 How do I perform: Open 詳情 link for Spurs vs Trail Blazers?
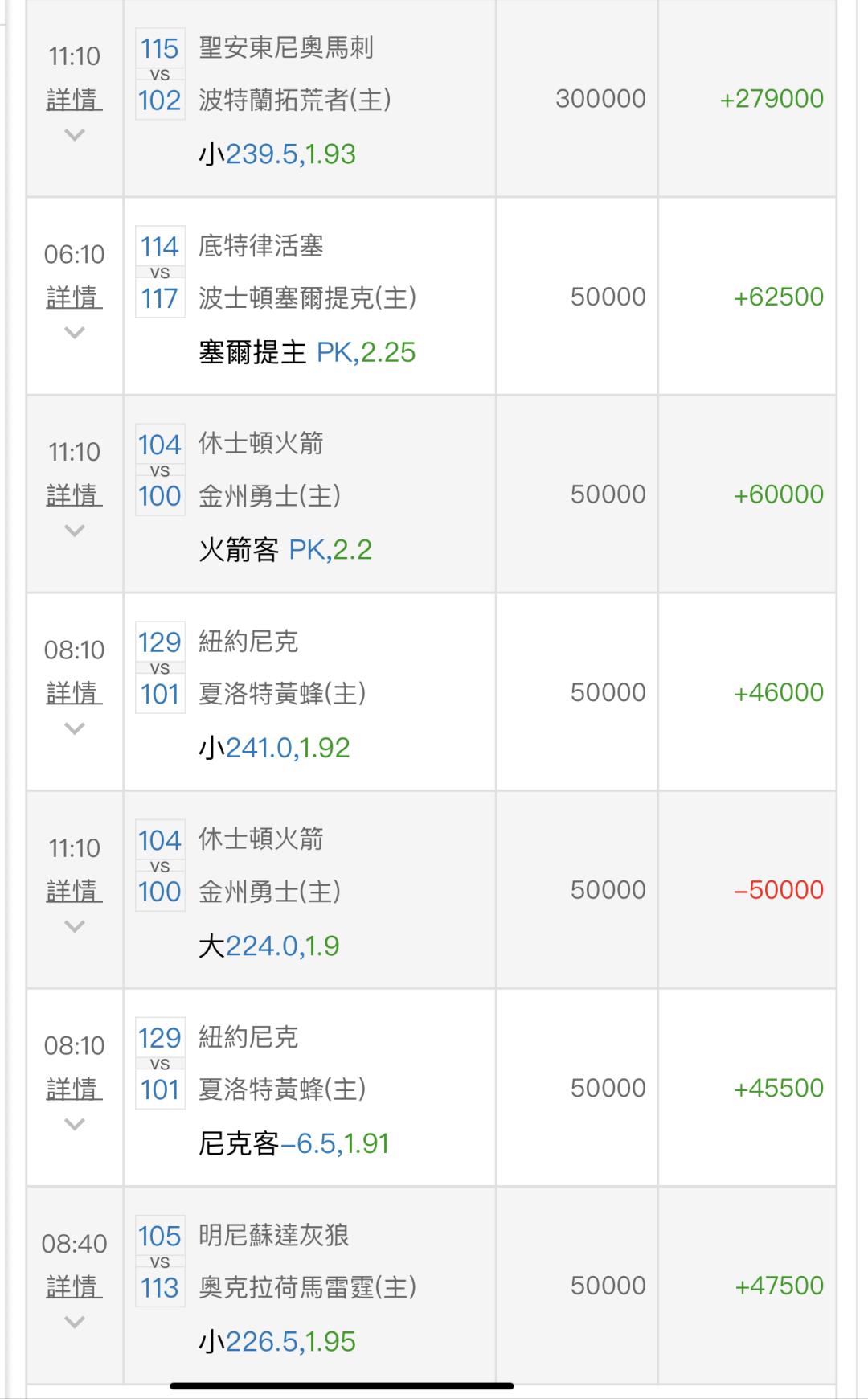click(74, 100)
